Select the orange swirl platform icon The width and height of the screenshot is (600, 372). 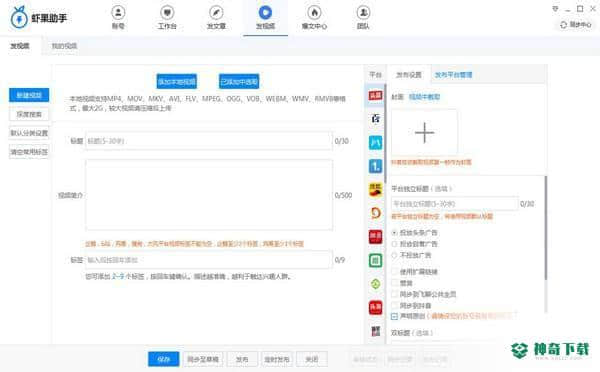click(375, 213)
